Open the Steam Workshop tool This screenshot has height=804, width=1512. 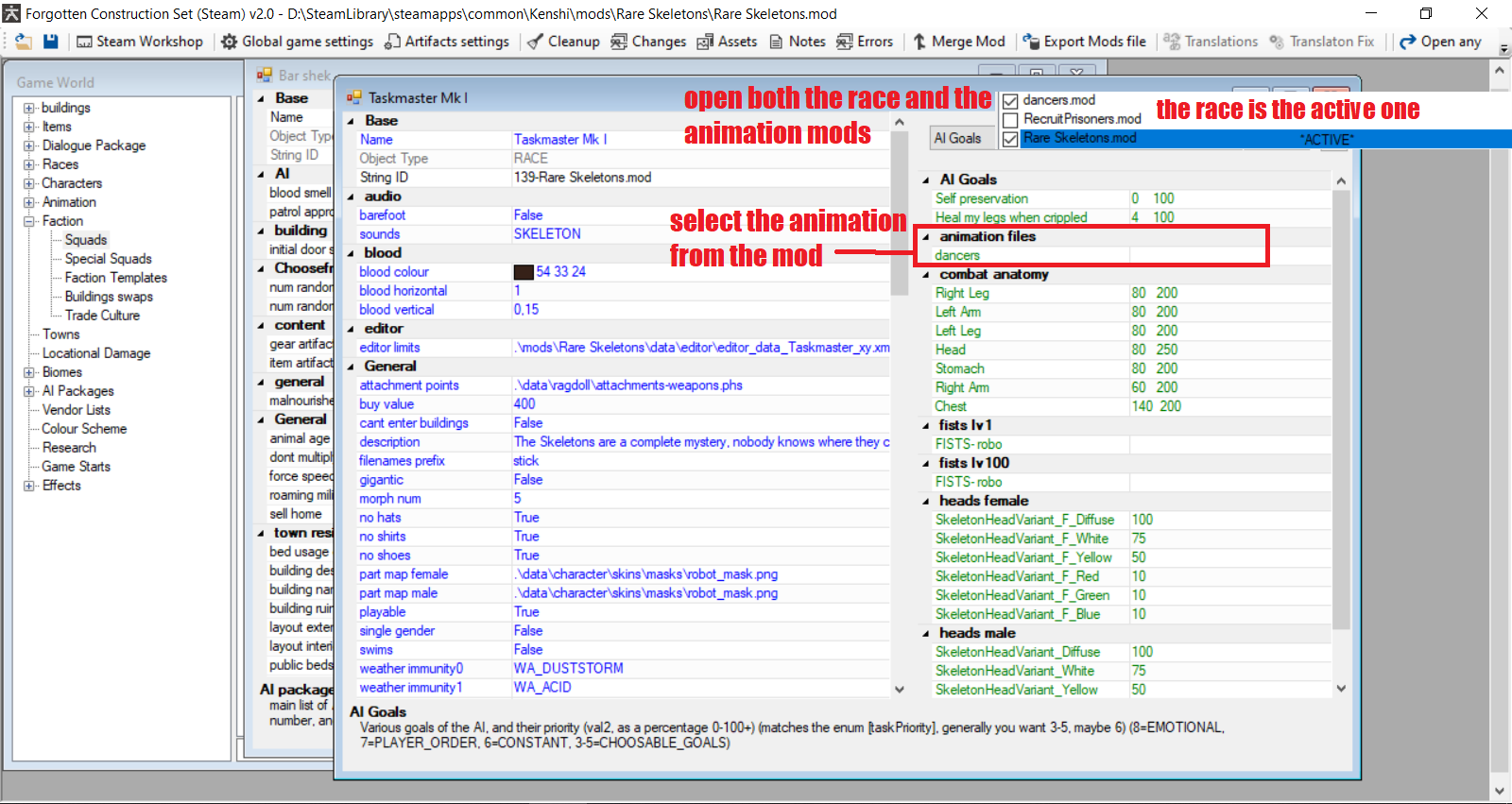coord(139,42)
